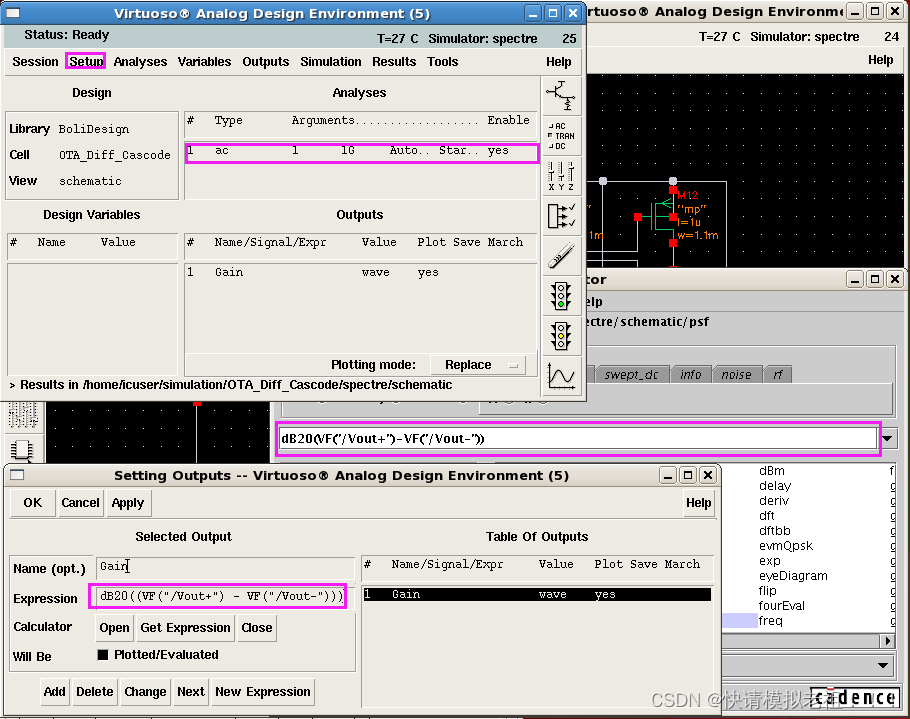Click the Calculator Close button
This screenshot has width=910, height=719.
pyautogui.click(x=257, y=628)
